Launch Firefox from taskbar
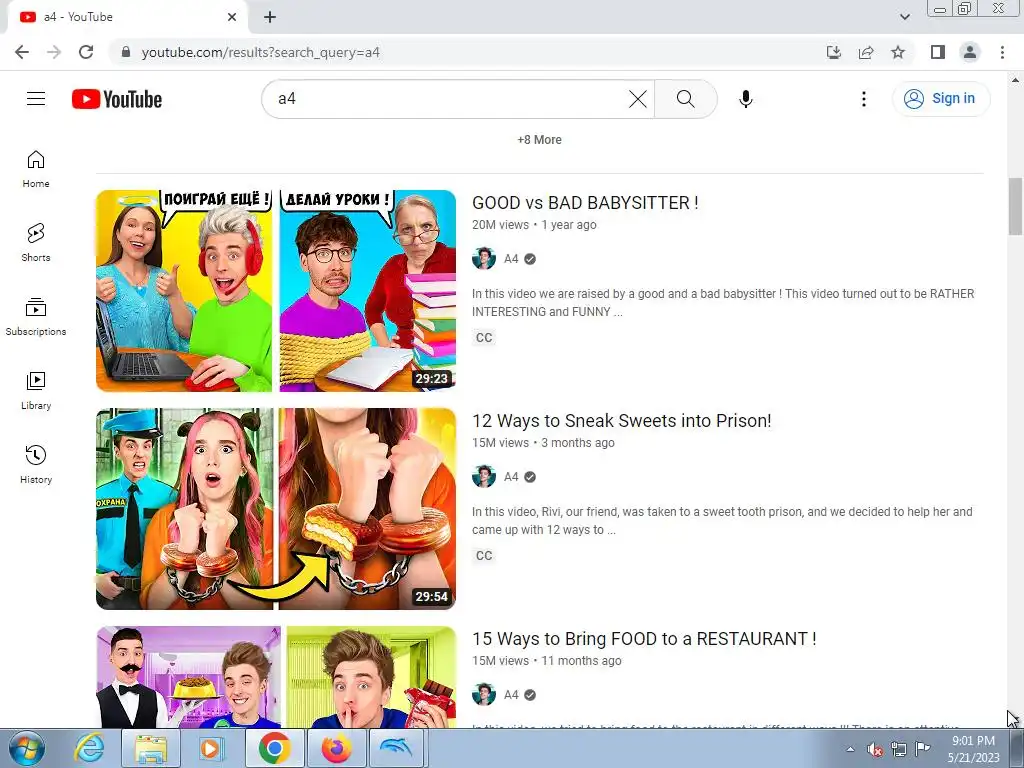Screen dimensions: 1024x768 pos(336,748)
